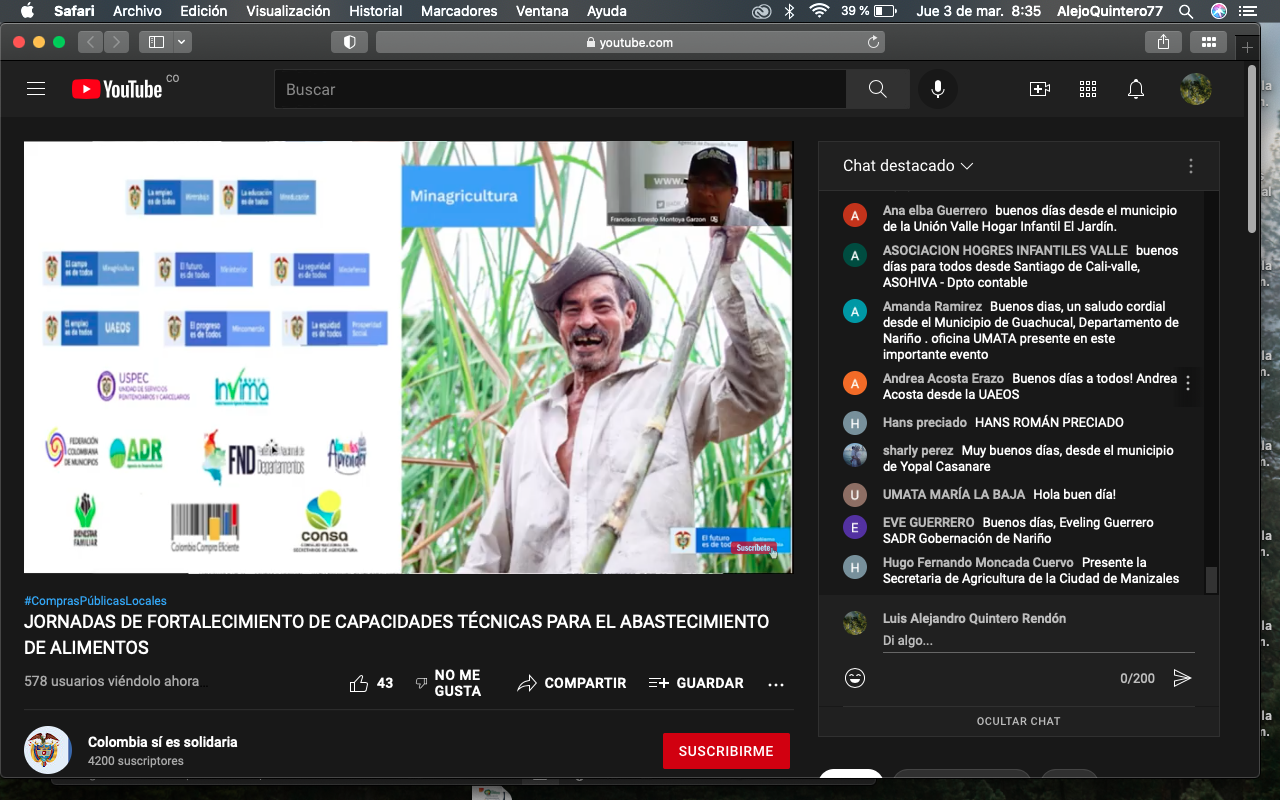Share the video with COMPARTIR
The width and height of the screenshot is (1280, 800).
click(572, 683)
